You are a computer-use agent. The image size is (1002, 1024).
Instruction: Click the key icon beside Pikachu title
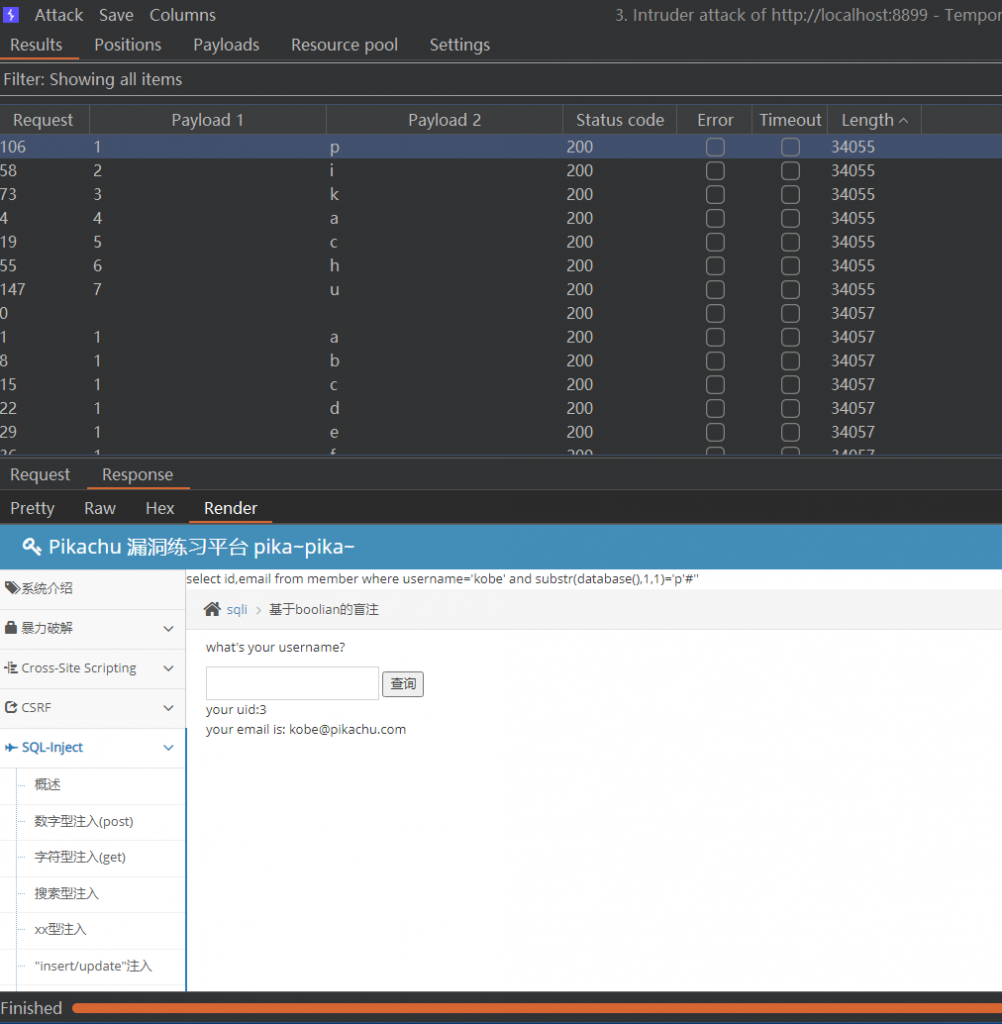[x=32, y=547]
